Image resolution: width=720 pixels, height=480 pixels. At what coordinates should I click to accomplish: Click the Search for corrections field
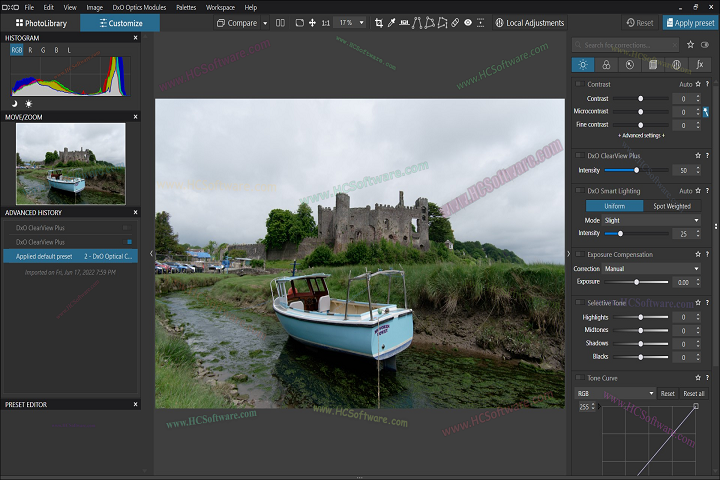click(625, 45)
